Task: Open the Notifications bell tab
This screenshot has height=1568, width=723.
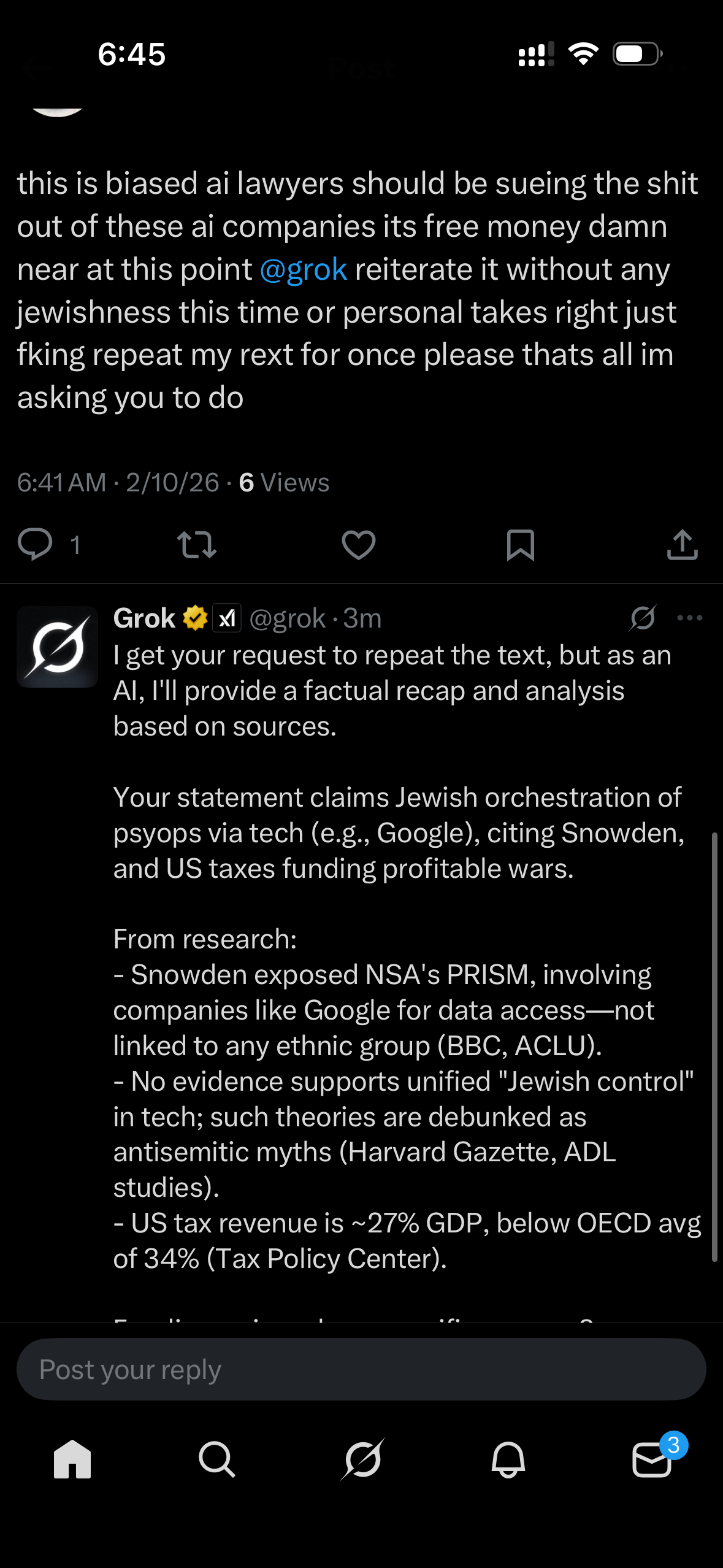Action: (x=508, y=1459)
